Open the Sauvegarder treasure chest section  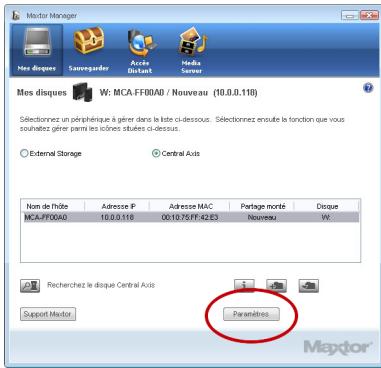[x=89, y=50]
